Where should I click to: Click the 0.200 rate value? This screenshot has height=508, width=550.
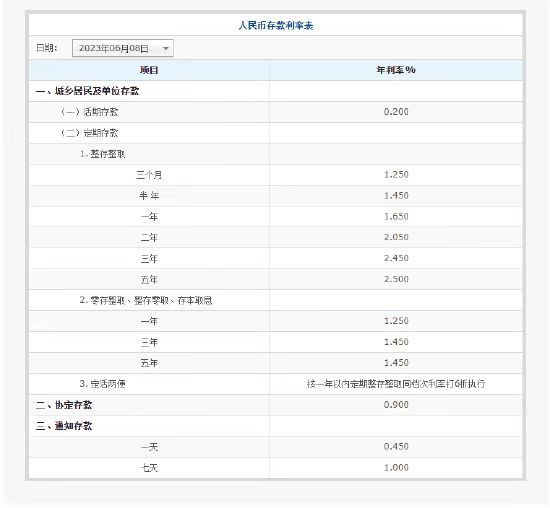[x=396, y=112]
